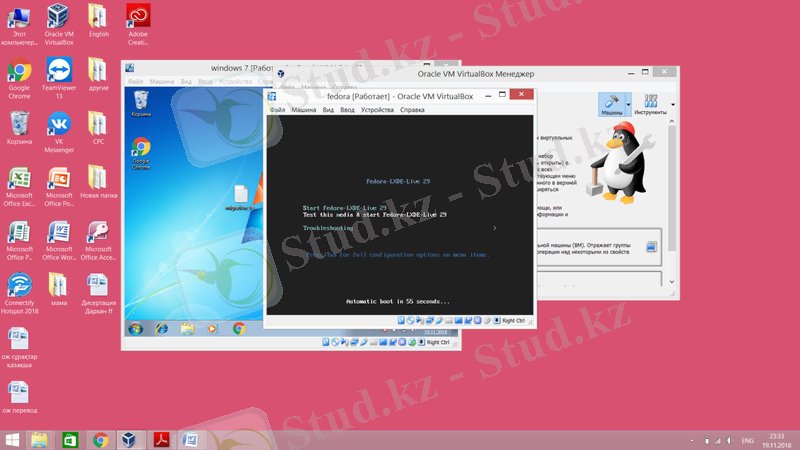This screenshot has width=800, height=450.
Task: Select Oracle VM VirtualBox desktop shortcut
Action: tap(59, 24)
